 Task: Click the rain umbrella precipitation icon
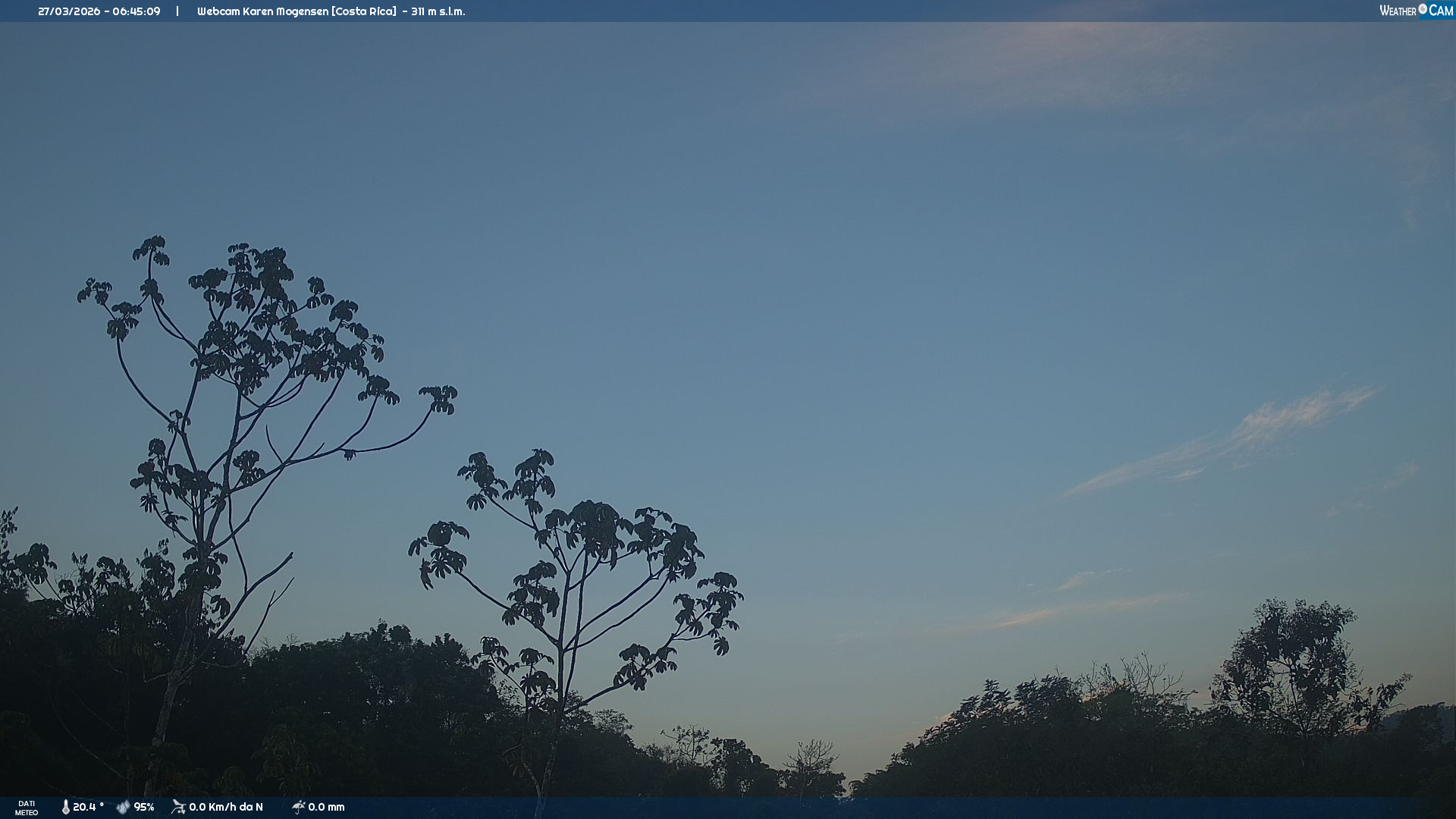298,807
